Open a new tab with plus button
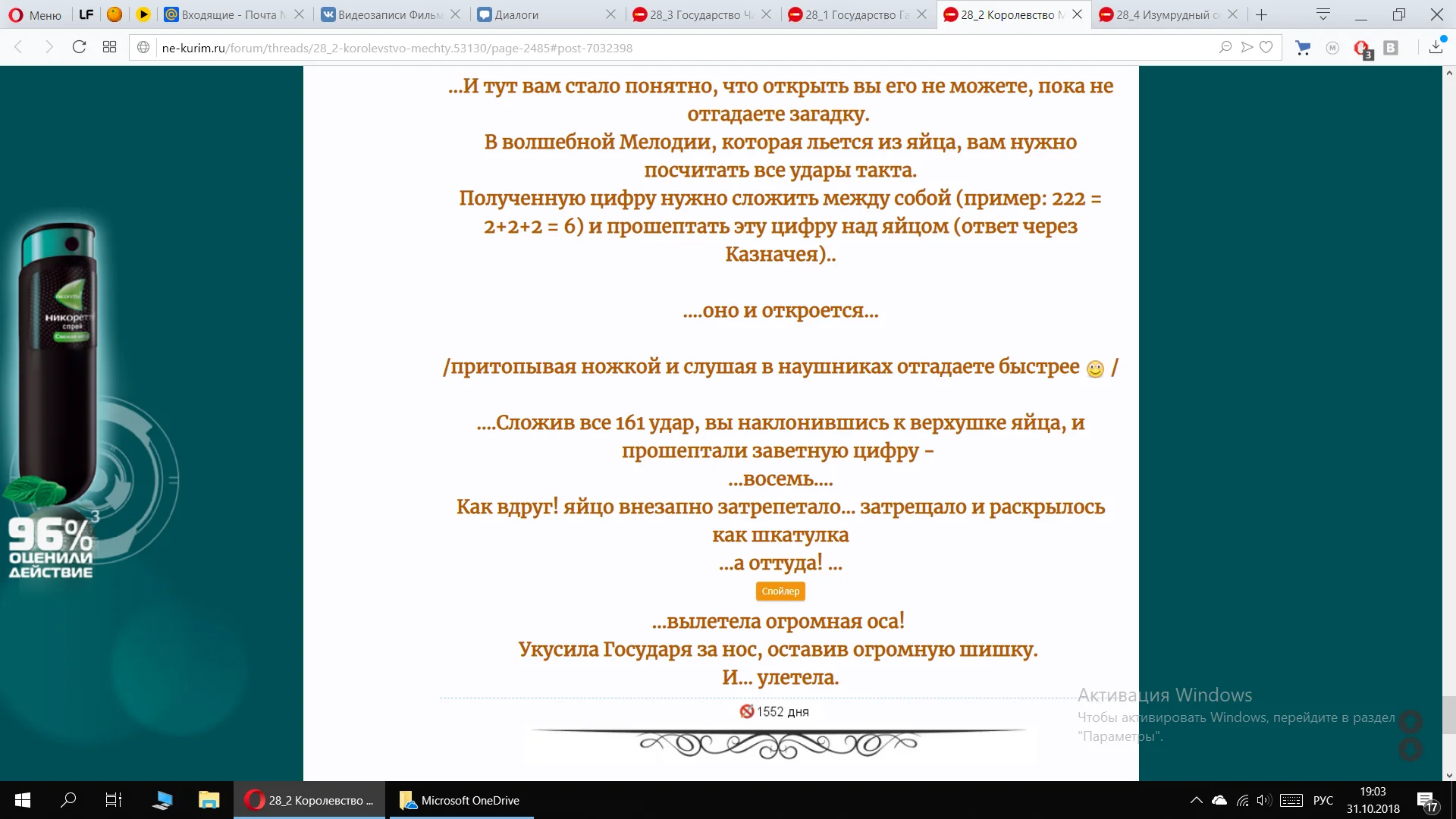The width and height of the screenshot is (1456, 819). coord(1261,14)
